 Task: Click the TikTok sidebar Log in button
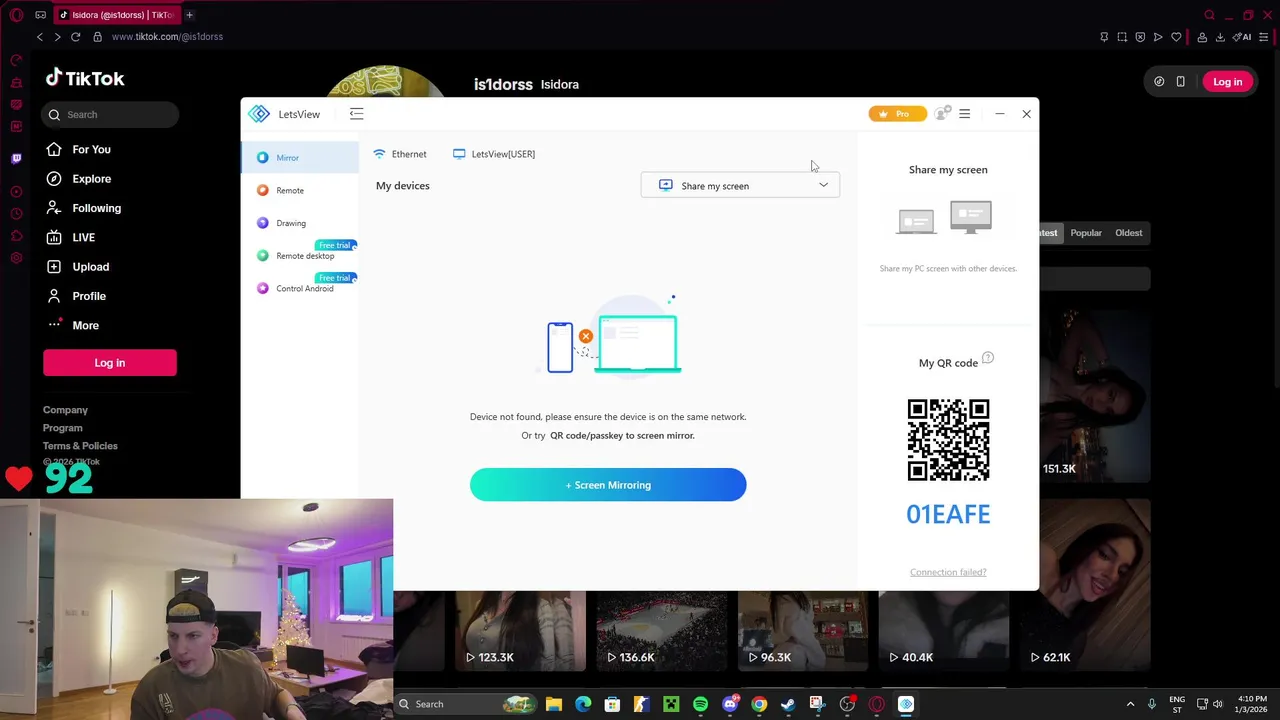coord(110,363)
